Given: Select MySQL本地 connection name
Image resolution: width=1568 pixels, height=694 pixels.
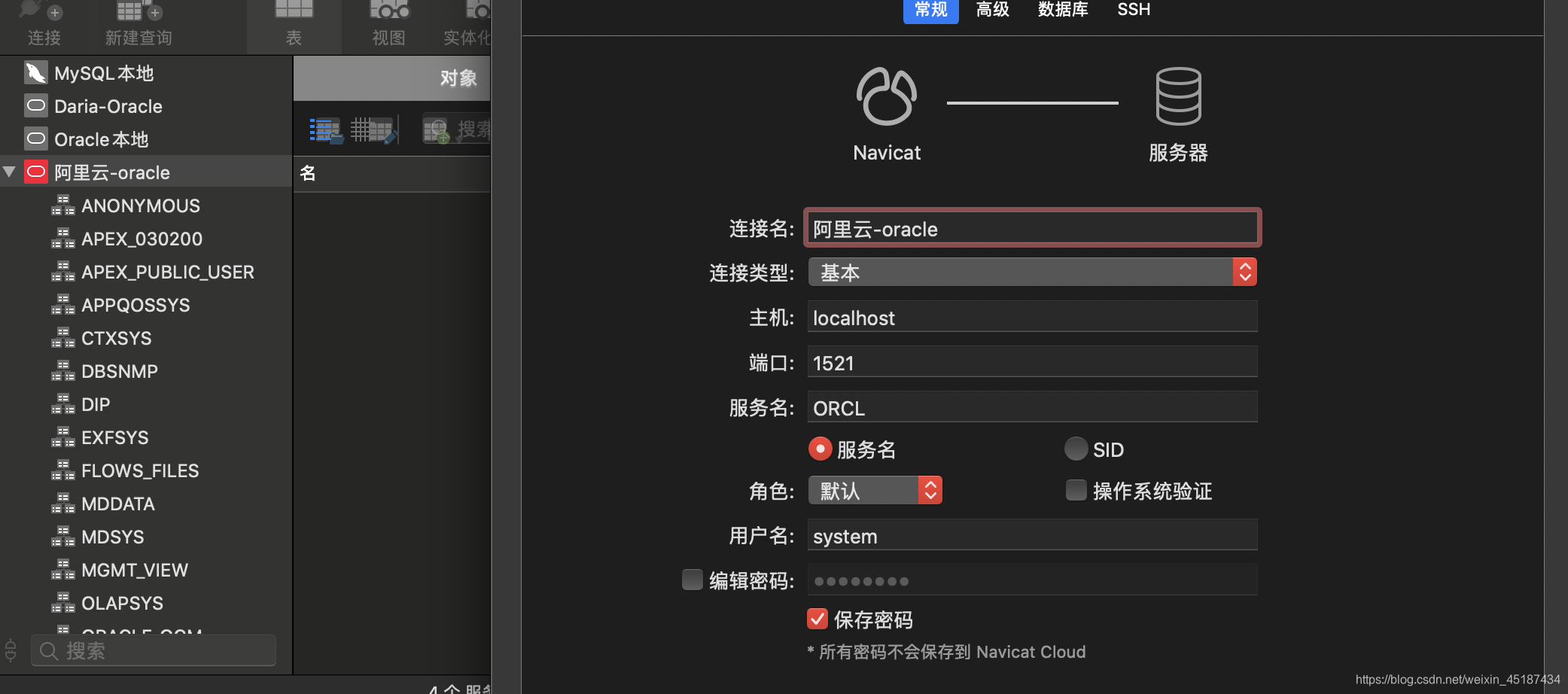Looking at the screenshot, I should [104, 74].
